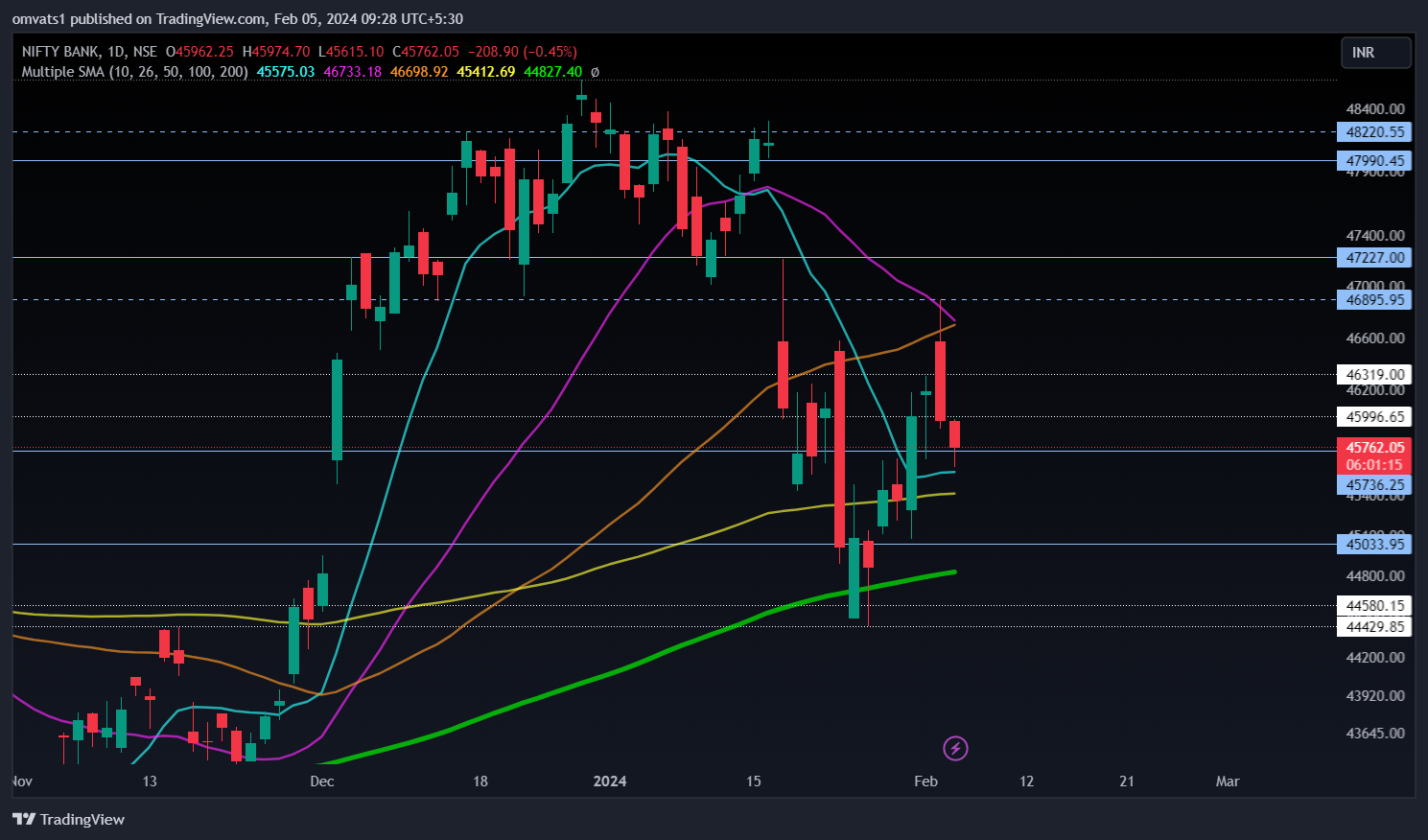Click the close price C45762.05
This screenshot has height=840, width=1428.
[426, 52]
